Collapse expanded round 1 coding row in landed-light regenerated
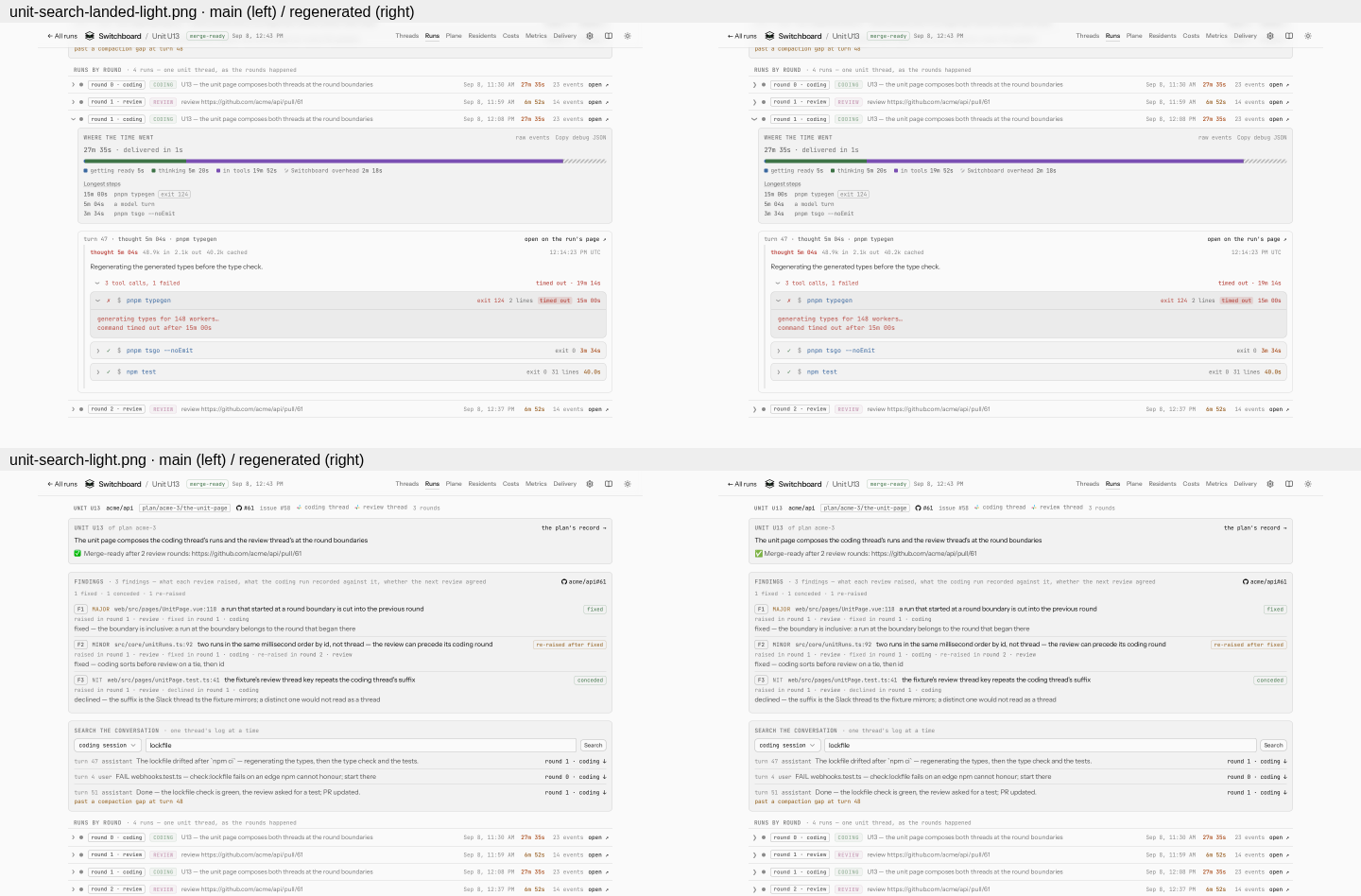Viewport: 1361px width, 896px height. (x=754, y=119)
